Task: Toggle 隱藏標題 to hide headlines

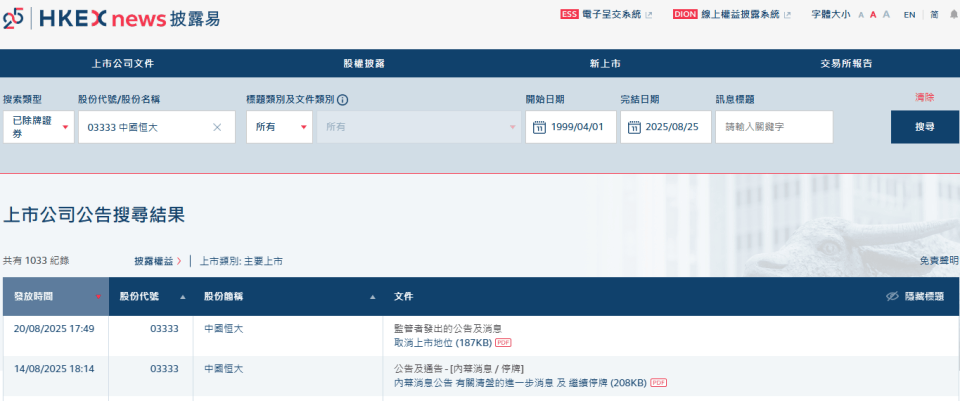Action: tap(915, 296)
